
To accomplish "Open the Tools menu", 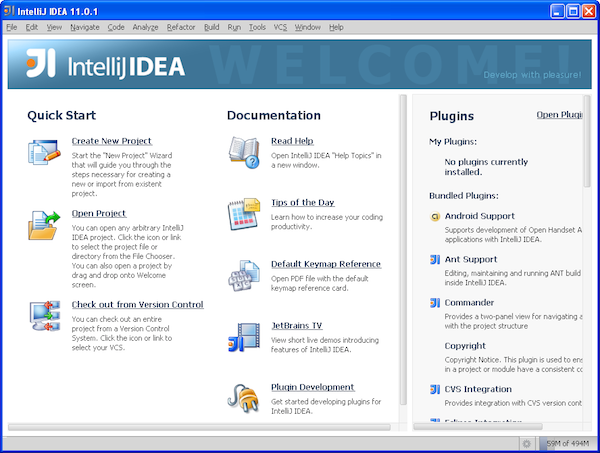I will 257,27.
